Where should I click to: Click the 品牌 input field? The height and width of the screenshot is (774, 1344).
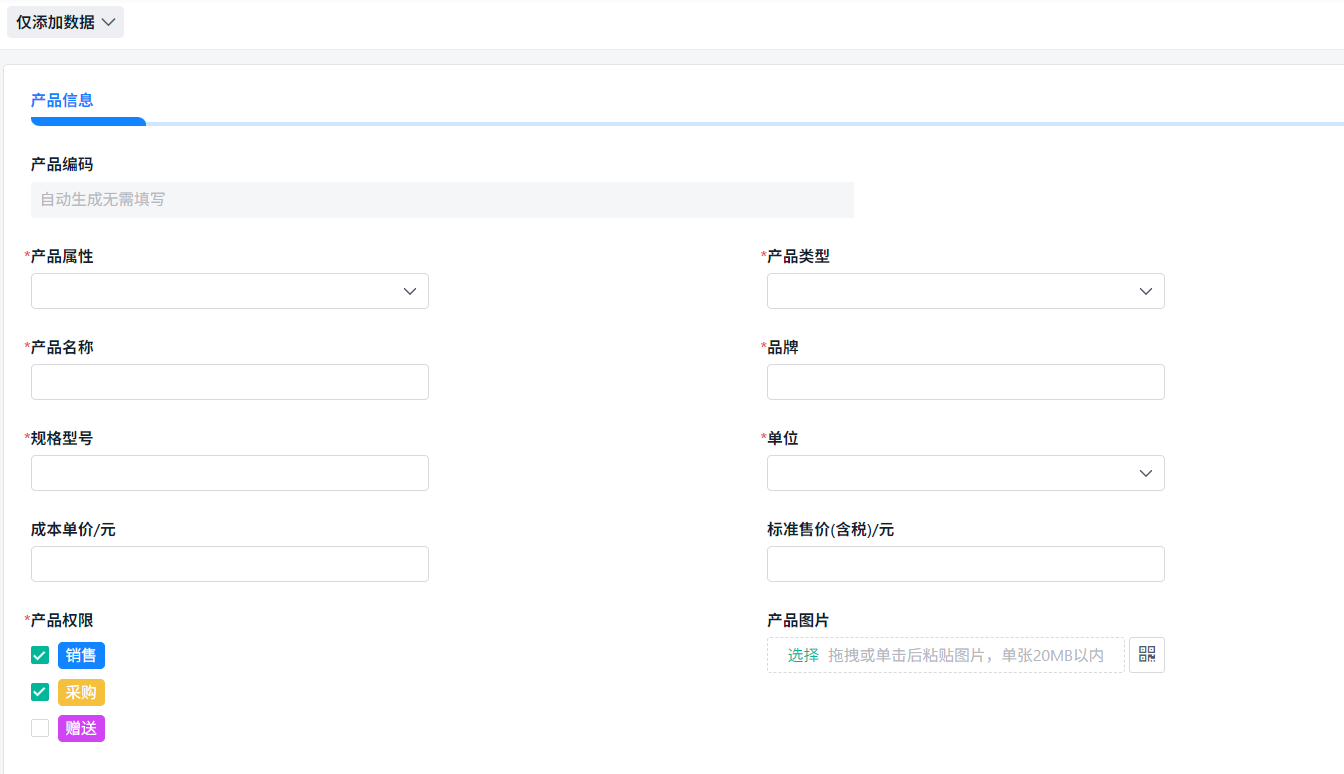pyautogui.click(x=965, y=381)
